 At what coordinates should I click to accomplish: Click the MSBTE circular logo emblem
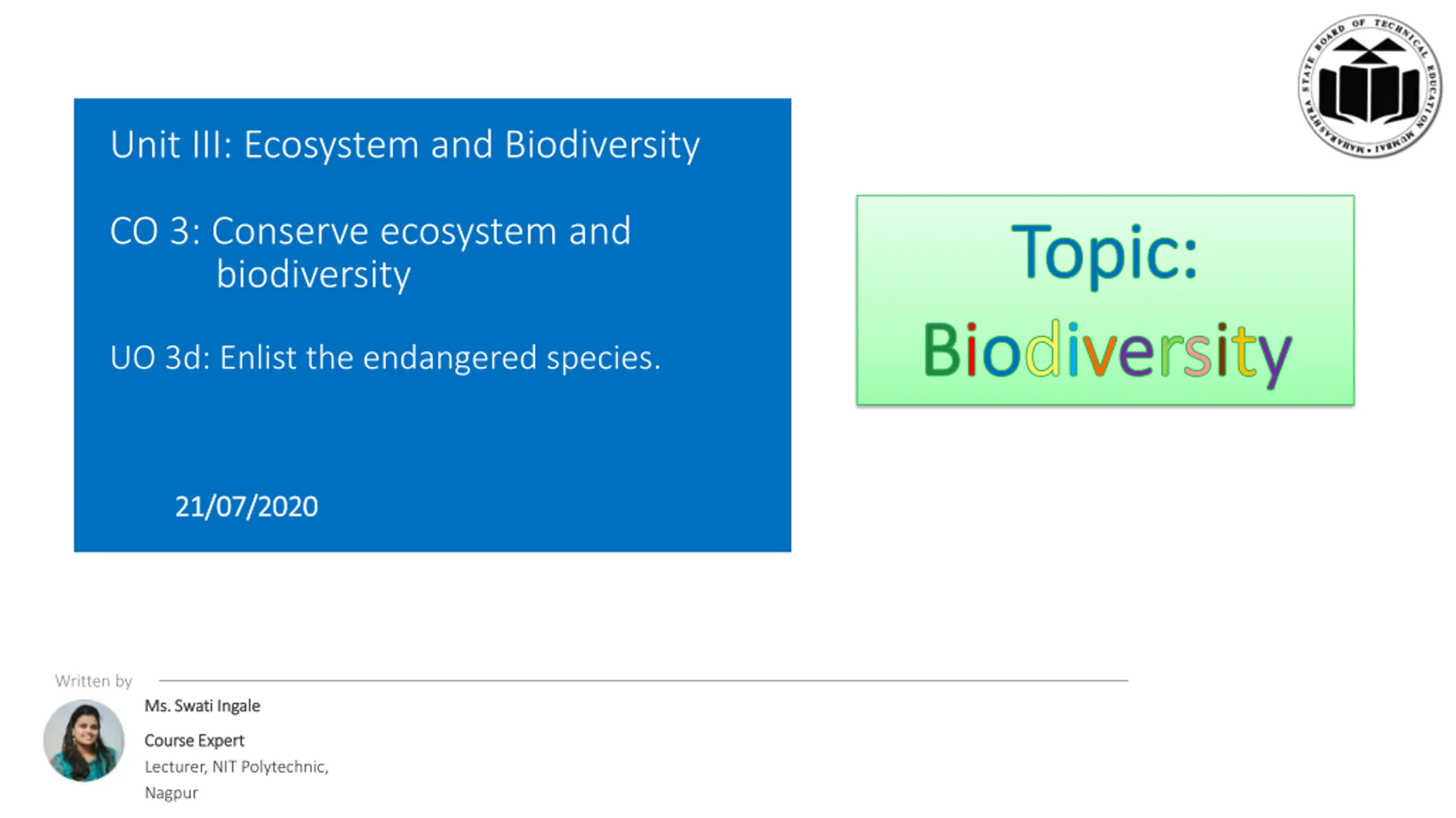point(1369,86)
